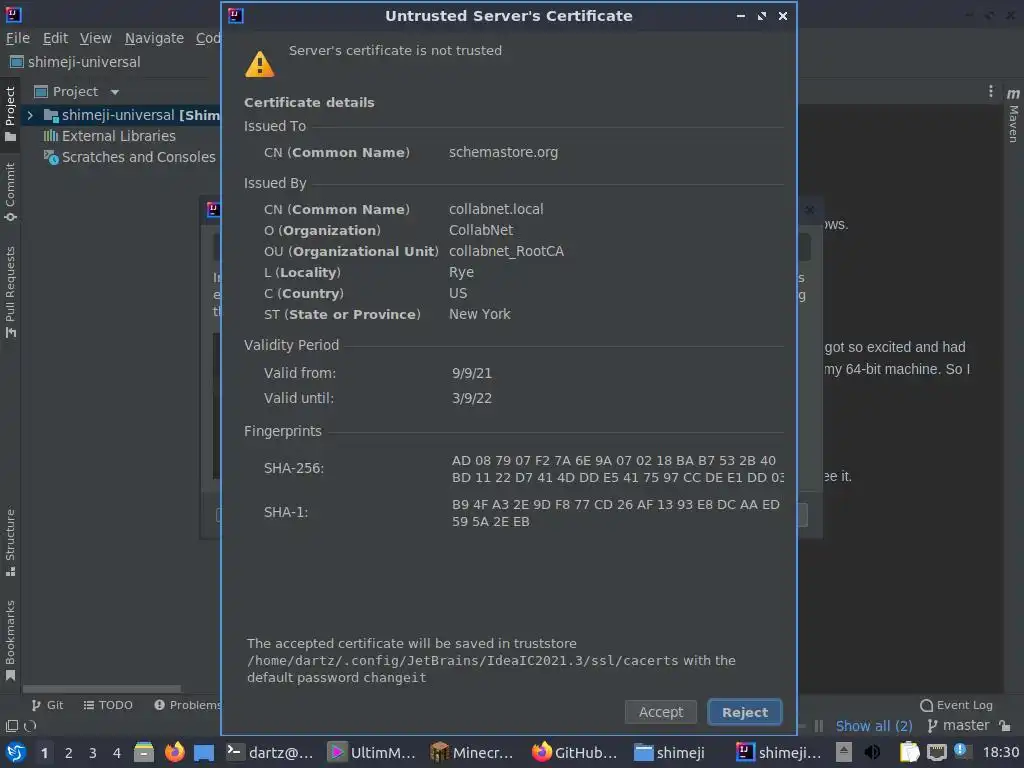Open the file manager launcher in taskbar
1024x768 pixels.
[x=144, y=752]
